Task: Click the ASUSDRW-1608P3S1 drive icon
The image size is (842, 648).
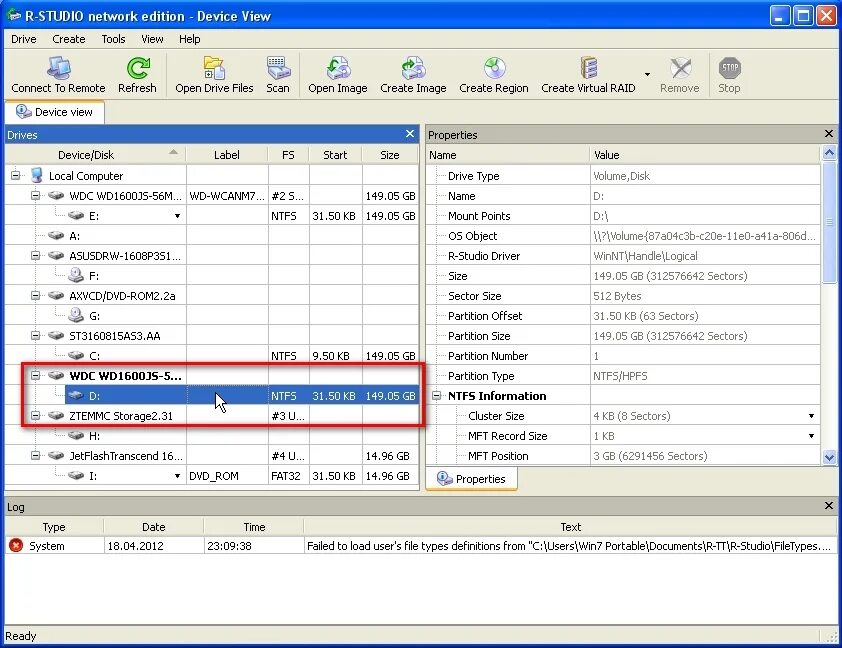Action: (56, 256)
